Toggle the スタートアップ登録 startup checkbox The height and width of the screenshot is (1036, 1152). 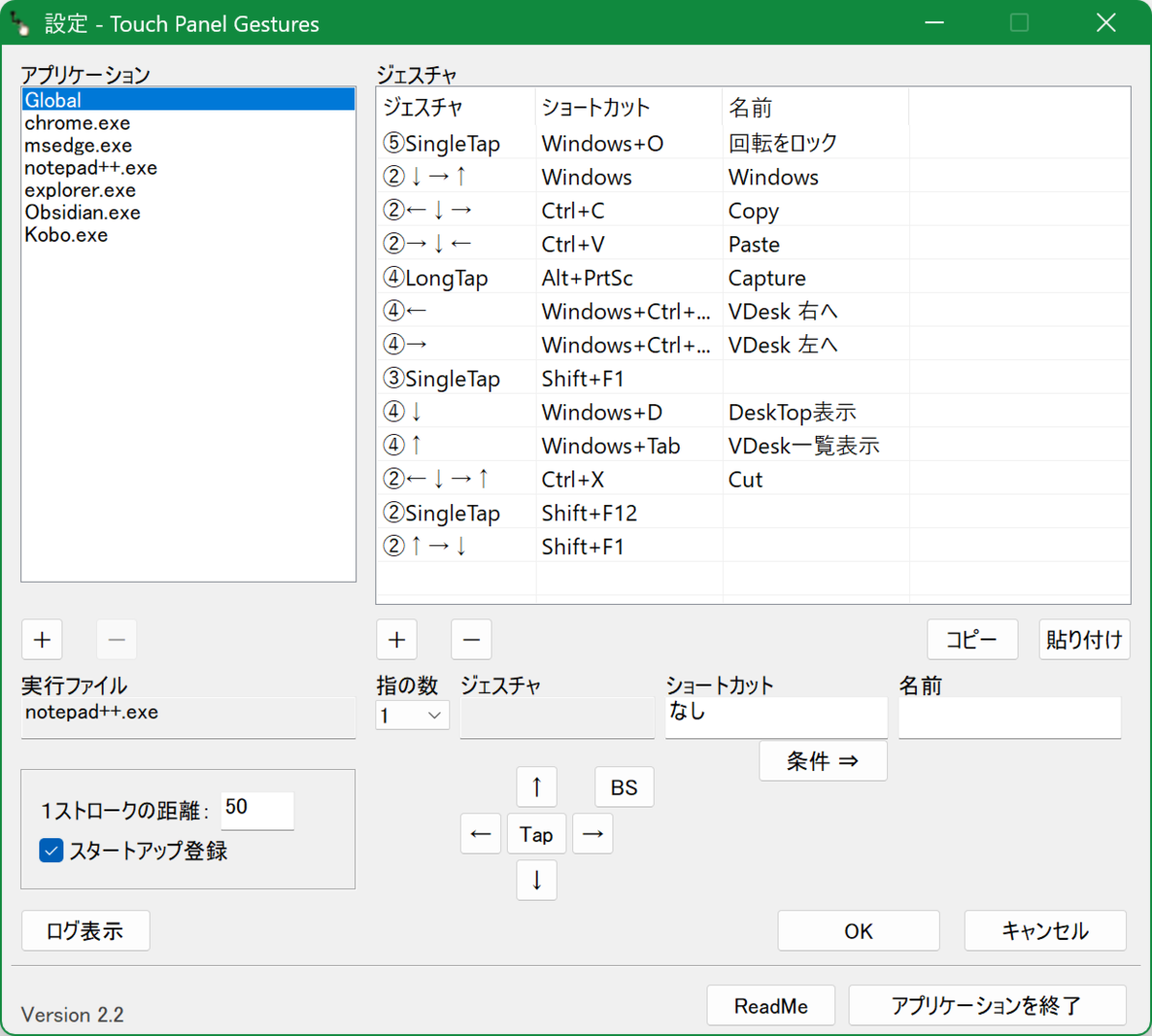51,850
